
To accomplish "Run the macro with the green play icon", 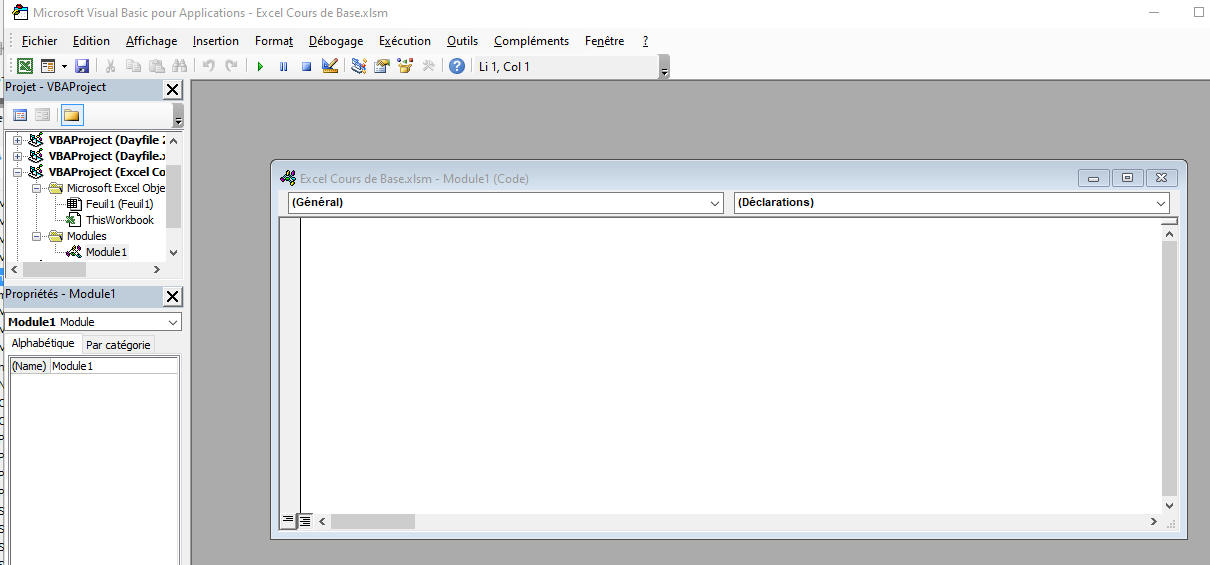I will pyautogui.click(x=260, y=66).
